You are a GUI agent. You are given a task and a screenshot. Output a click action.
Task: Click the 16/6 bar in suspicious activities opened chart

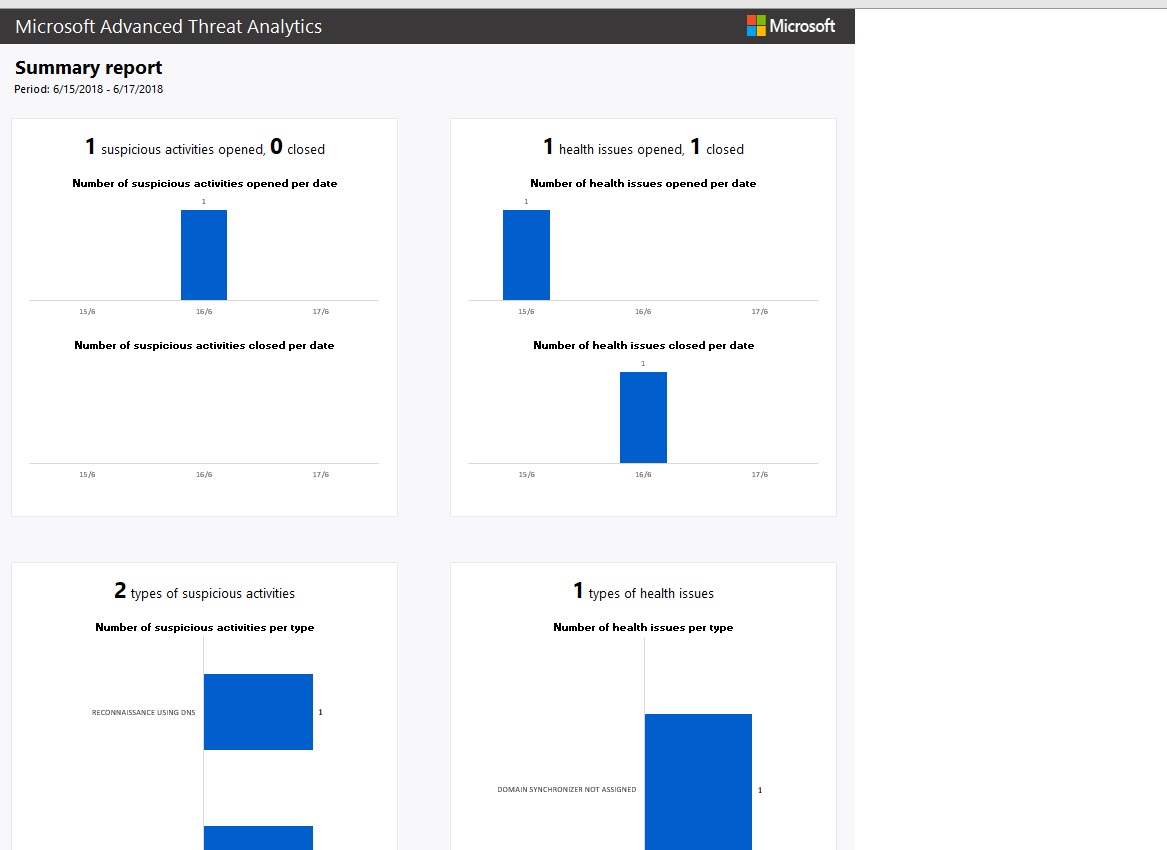pos(204,255)
